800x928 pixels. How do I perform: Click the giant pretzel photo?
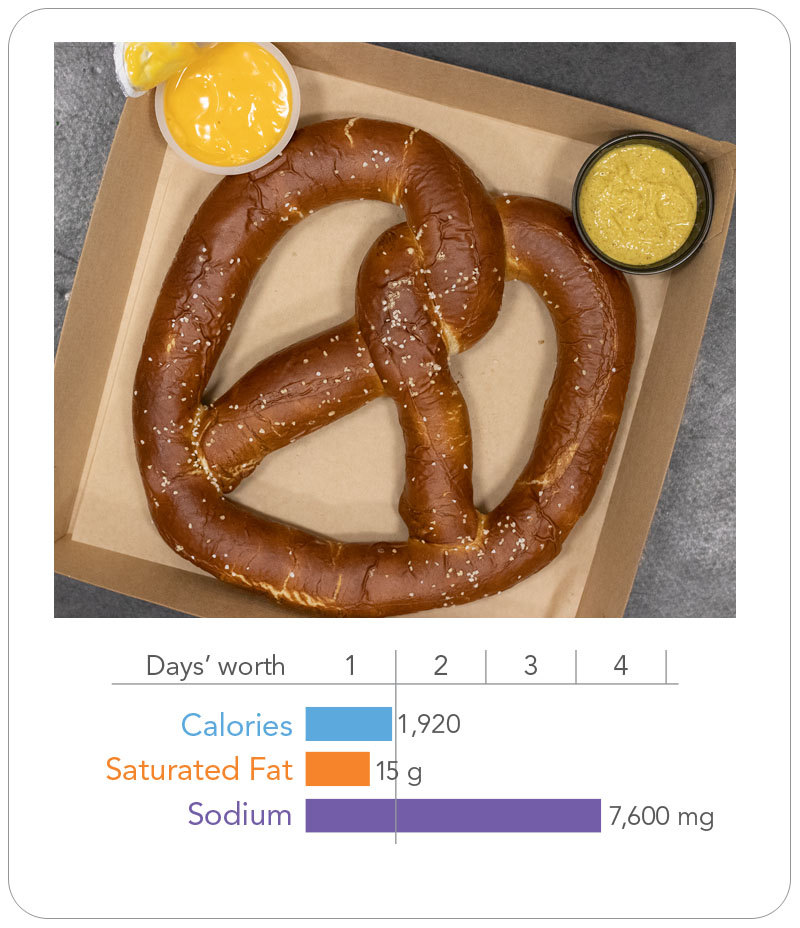pos(395,330)
